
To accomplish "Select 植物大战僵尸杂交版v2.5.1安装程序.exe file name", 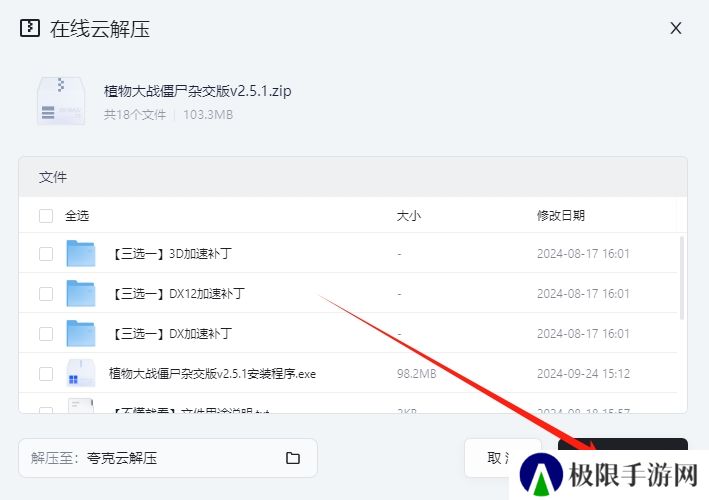I will [x=212, y=374].
